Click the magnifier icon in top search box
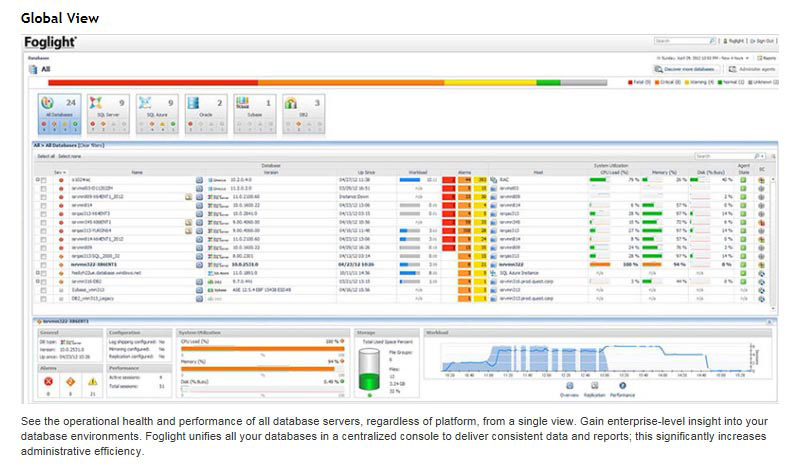800x467 pixels. click(712, 41)
